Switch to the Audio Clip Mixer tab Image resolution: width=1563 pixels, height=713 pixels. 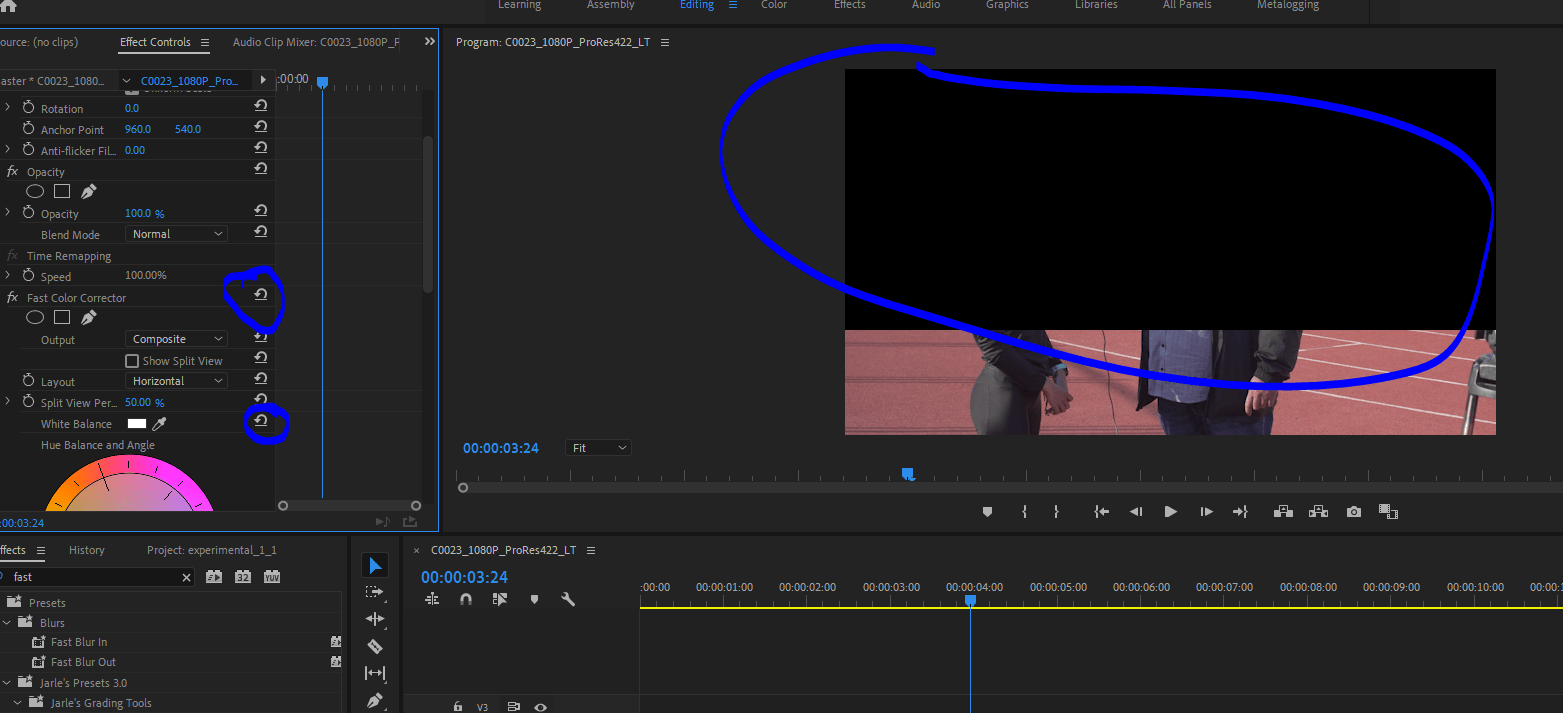[x=315, y=42]
